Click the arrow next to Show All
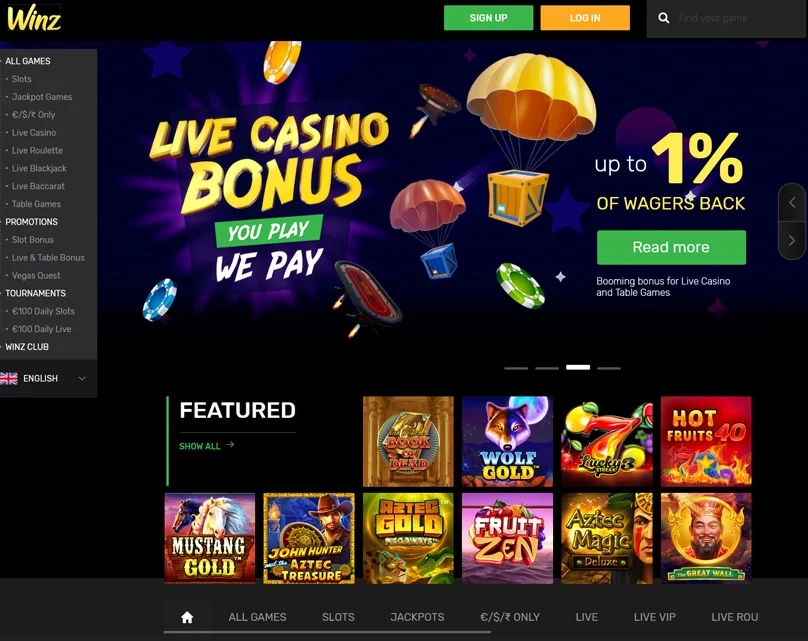The height and width of the screenshot is (641, 808). (x=230, y=445)
